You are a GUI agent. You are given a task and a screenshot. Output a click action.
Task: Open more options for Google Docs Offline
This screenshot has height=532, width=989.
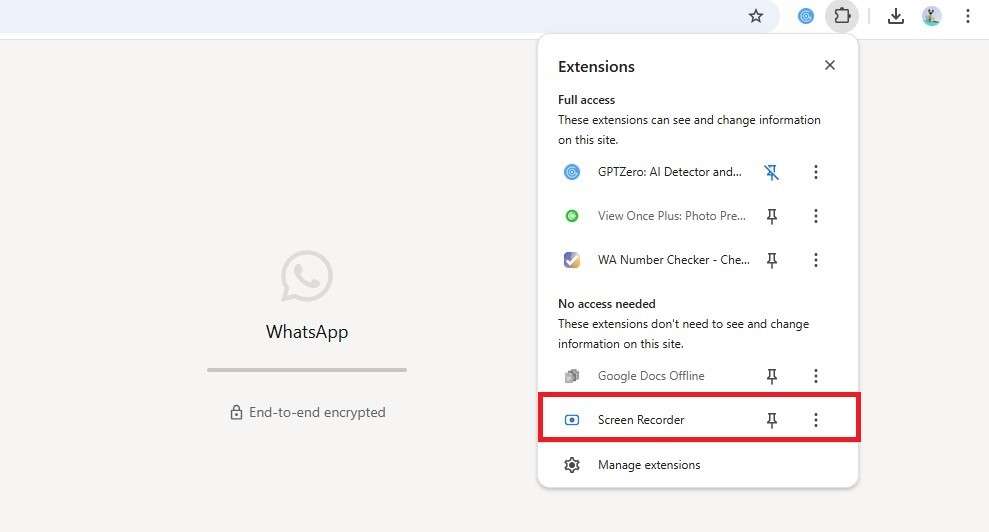pyautogui.click(x=816, y=376)
